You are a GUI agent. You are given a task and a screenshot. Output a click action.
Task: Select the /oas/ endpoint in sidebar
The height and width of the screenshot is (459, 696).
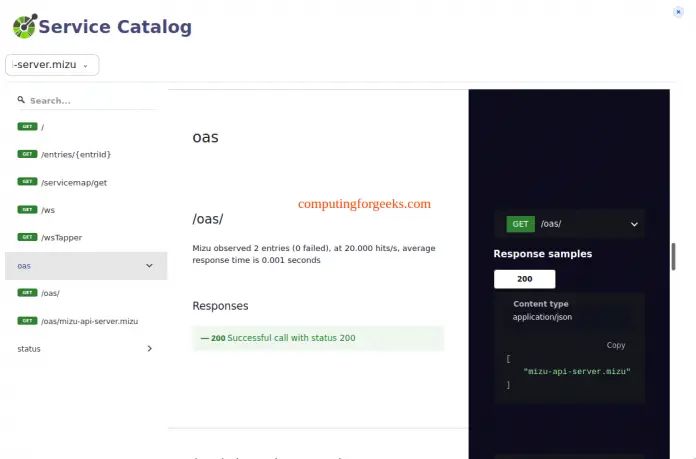[x=51, y=293]
